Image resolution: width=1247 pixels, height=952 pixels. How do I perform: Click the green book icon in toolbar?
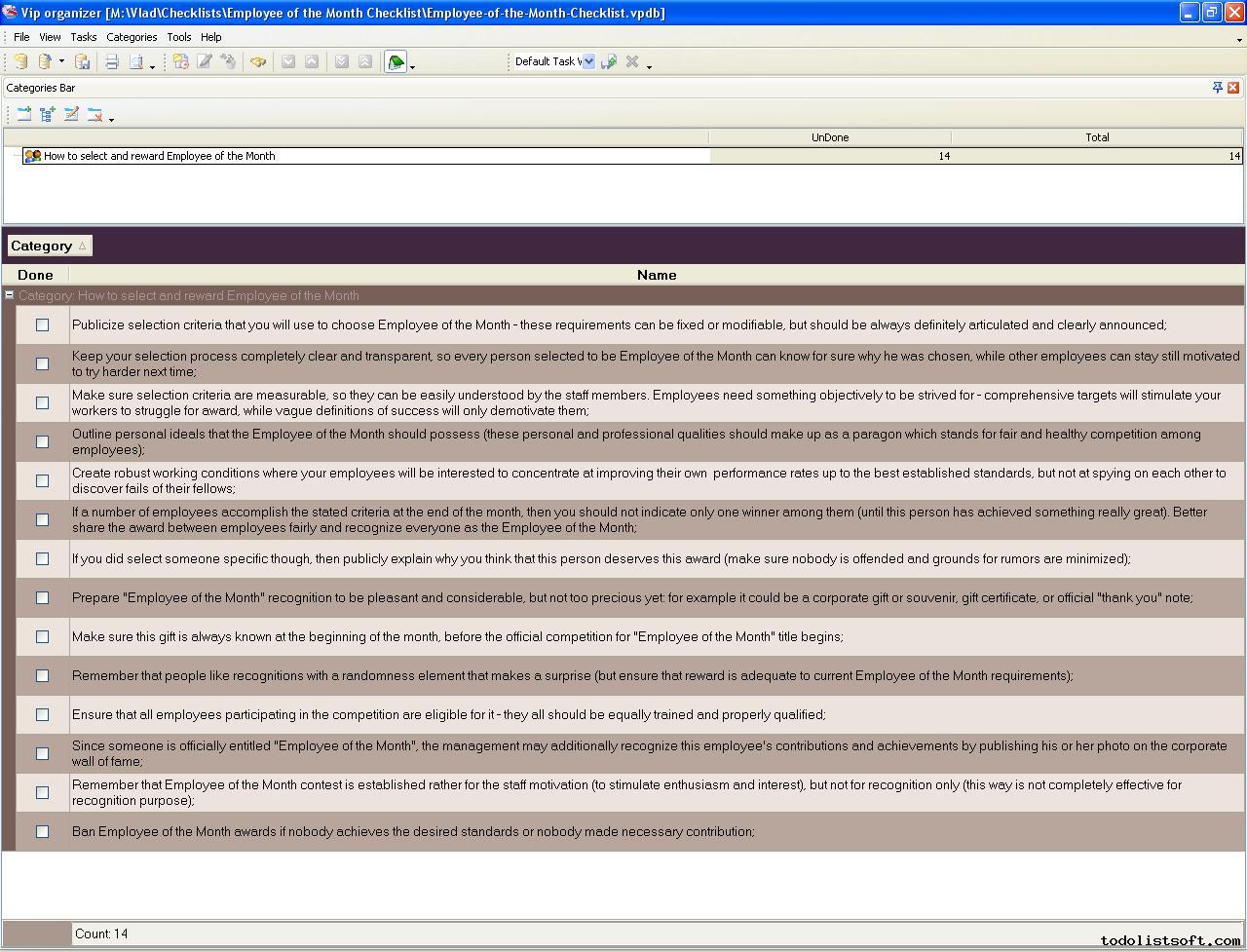click(x=396, y=61)
